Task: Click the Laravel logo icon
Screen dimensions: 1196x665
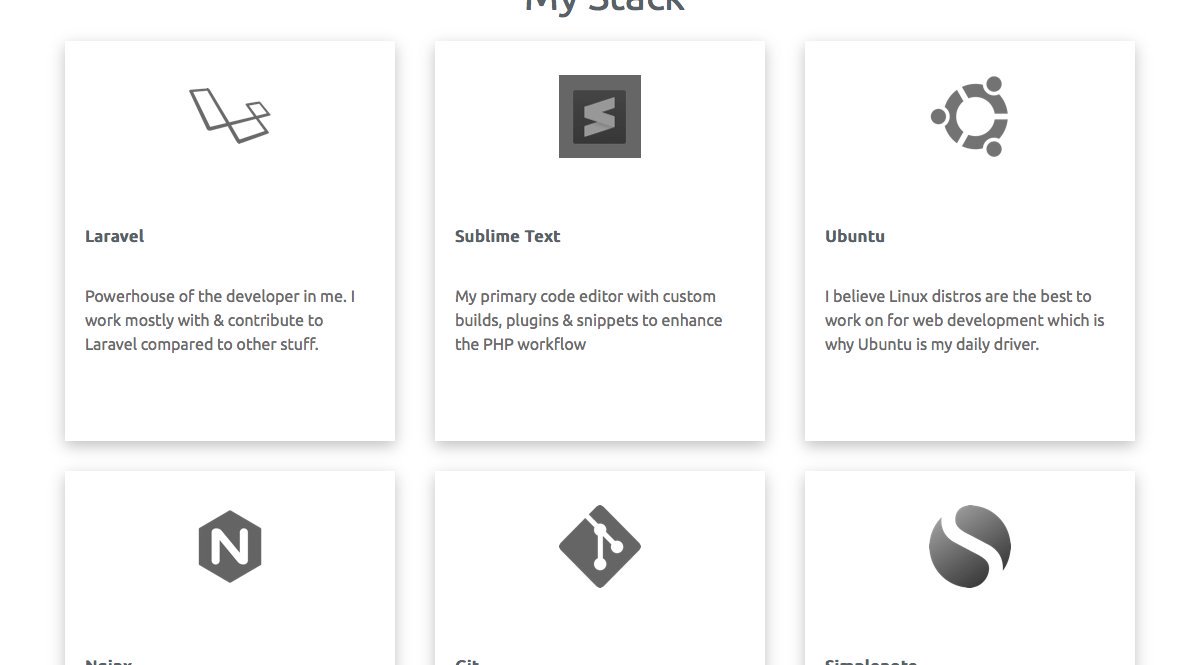Action: 229,115
